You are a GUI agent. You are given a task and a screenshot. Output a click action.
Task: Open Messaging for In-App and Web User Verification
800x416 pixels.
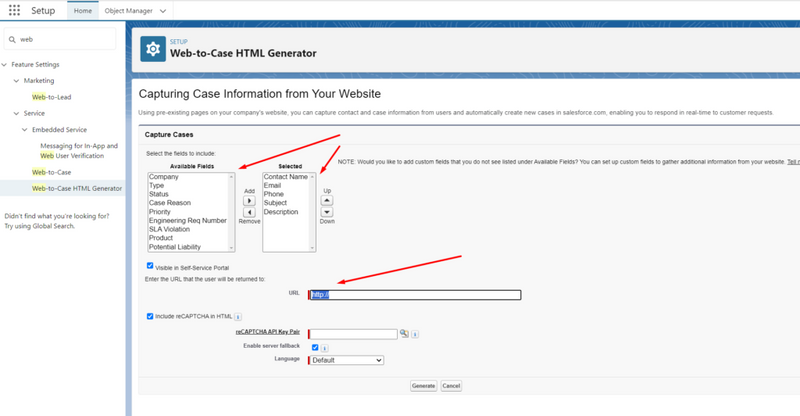pyautogui.click(x=79, y=151)
